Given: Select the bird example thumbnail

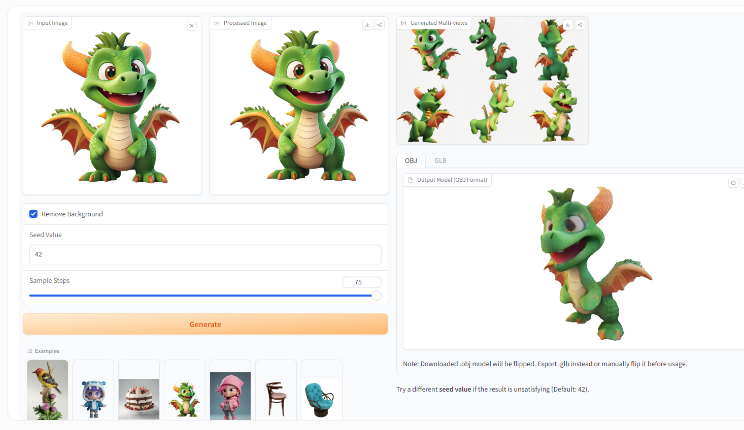Looking at the screenshot, I should (47, 390).
